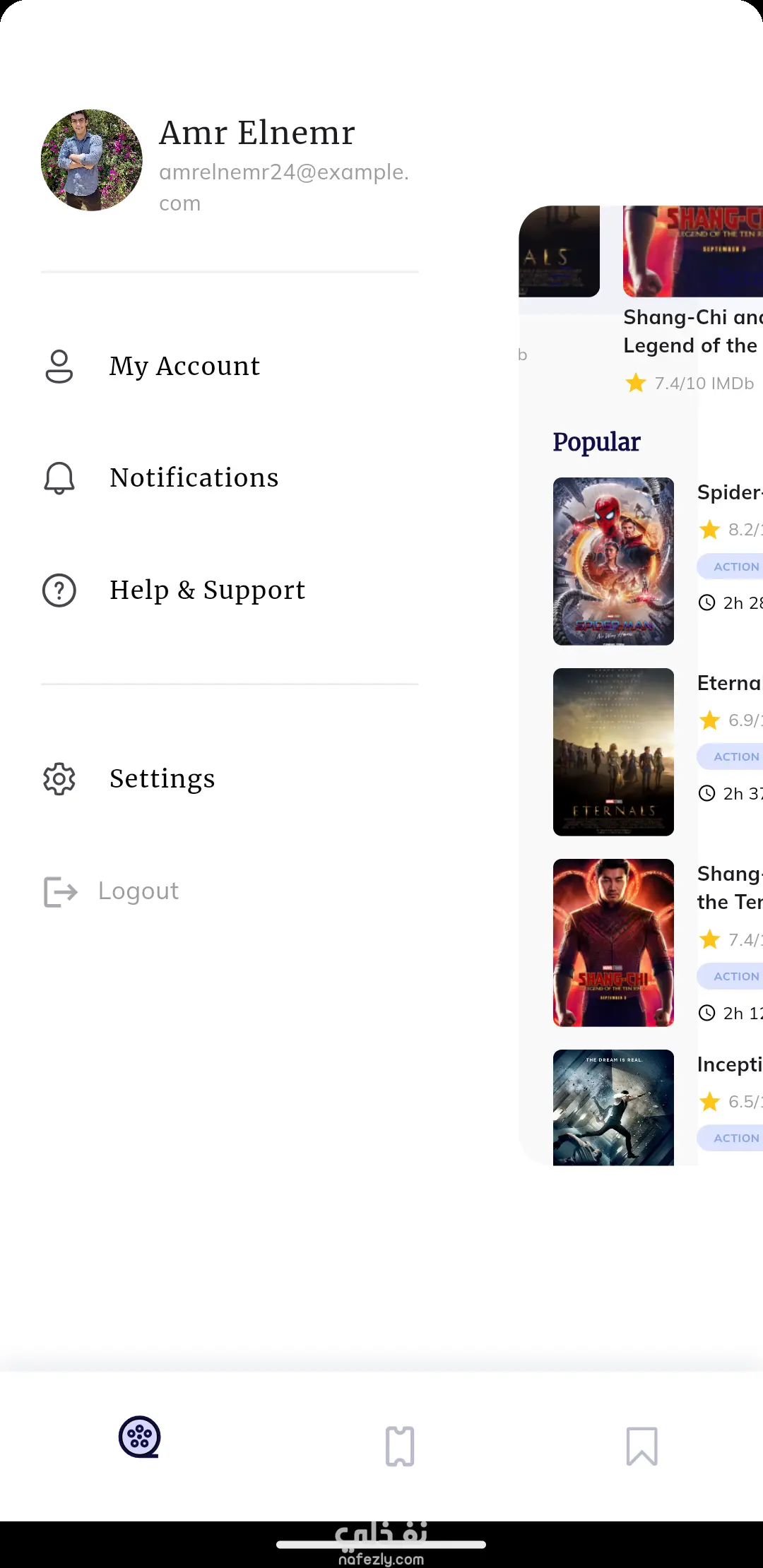The width and height of the screenshot is (763, 1568).
Task: Open My Account menu item
Action: point(184,367)
